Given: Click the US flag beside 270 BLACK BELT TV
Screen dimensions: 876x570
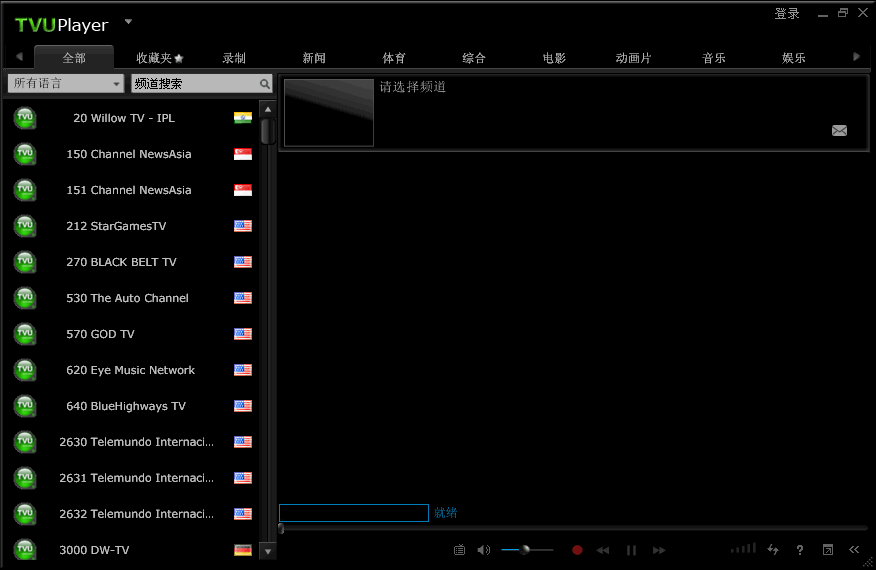Looking at the screenshot, I should [242, 262].
